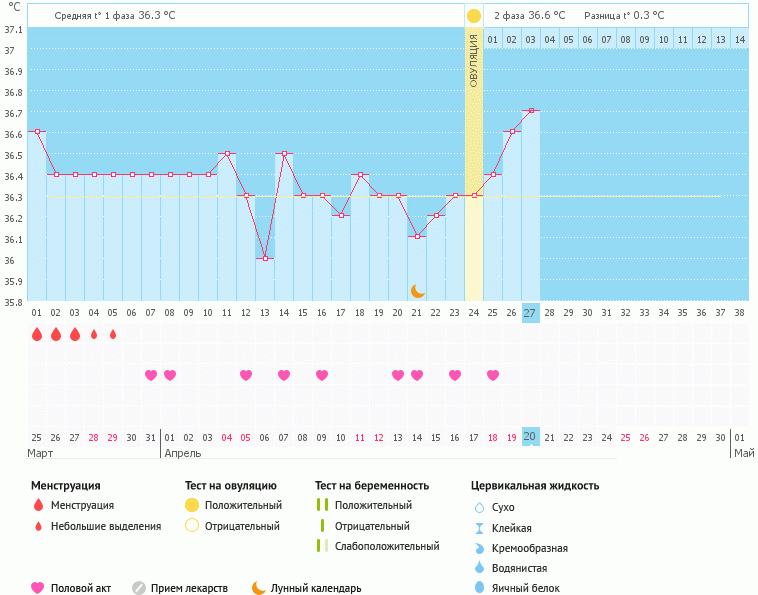The height and width of the screenshot is (595, 758).
Task: Click the 'Отрицательный' ovulation test legend circle
Action: (x=192, y=526)
